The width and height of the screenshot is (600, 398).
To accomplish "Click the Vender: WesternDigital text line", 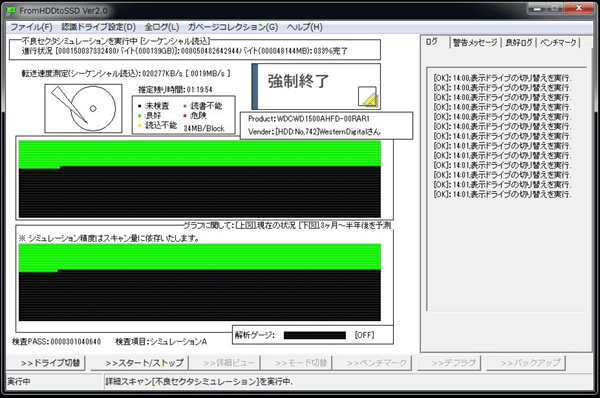I will pos(314,132).
